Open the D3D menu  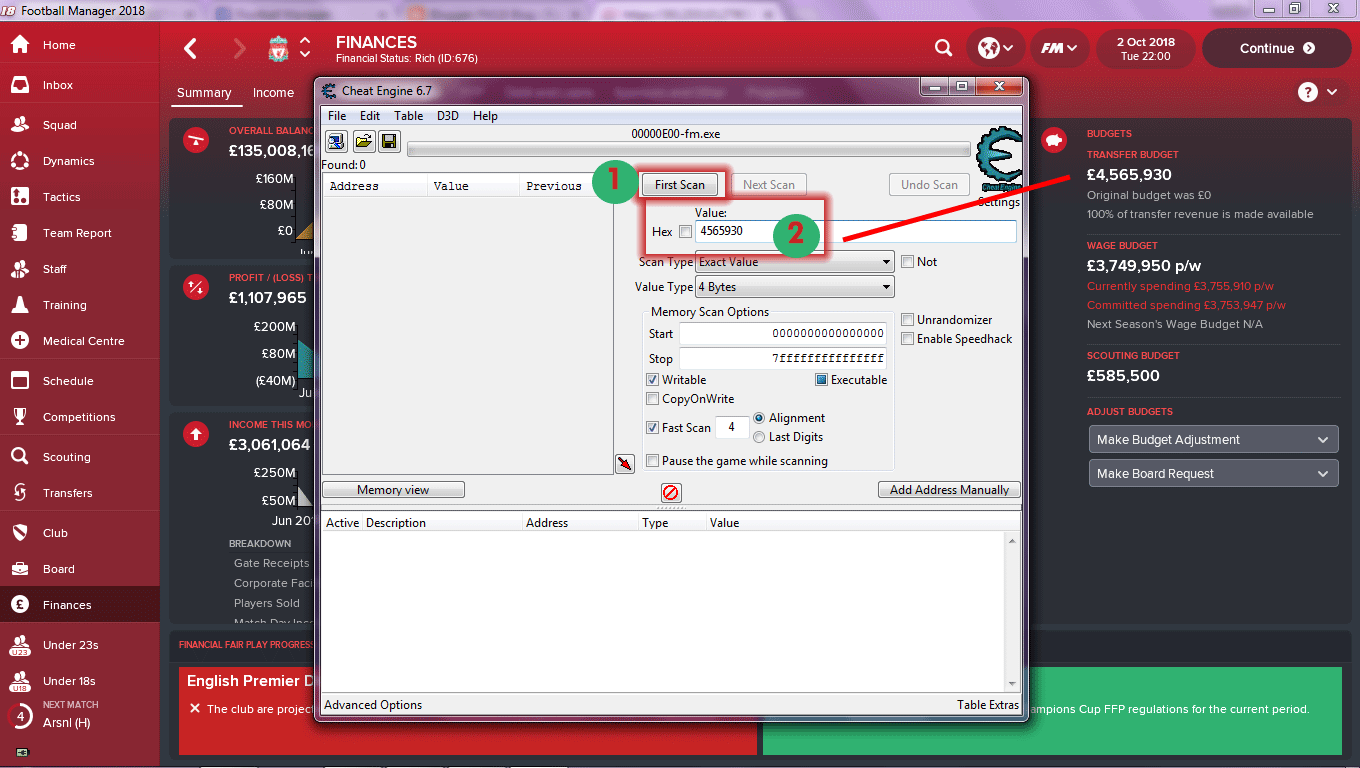point(448,116)
